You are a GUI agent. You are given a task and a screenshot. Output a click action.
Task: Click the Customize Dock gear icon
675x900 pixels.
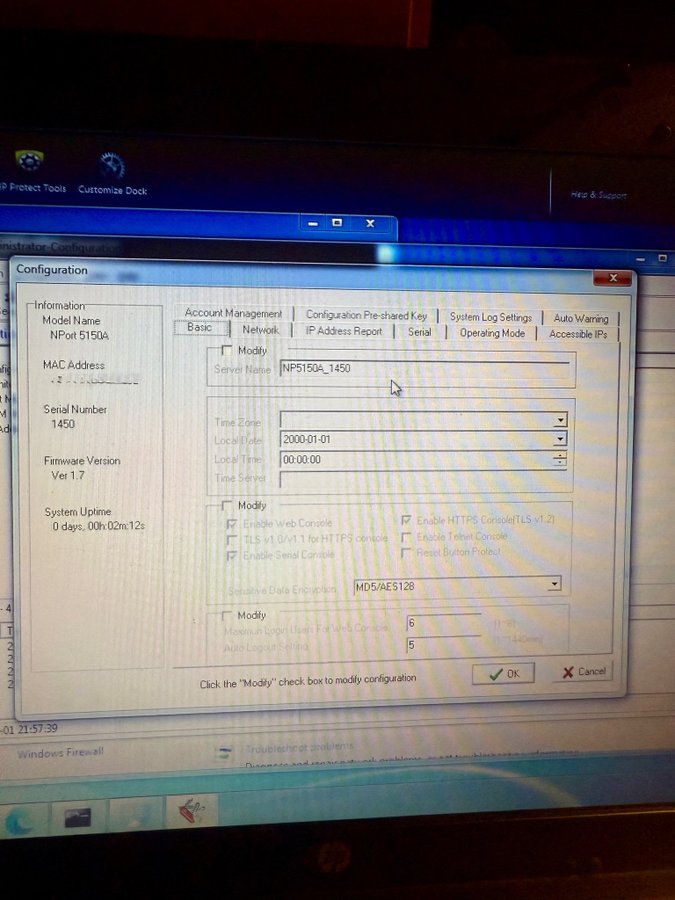coord(112,166)
